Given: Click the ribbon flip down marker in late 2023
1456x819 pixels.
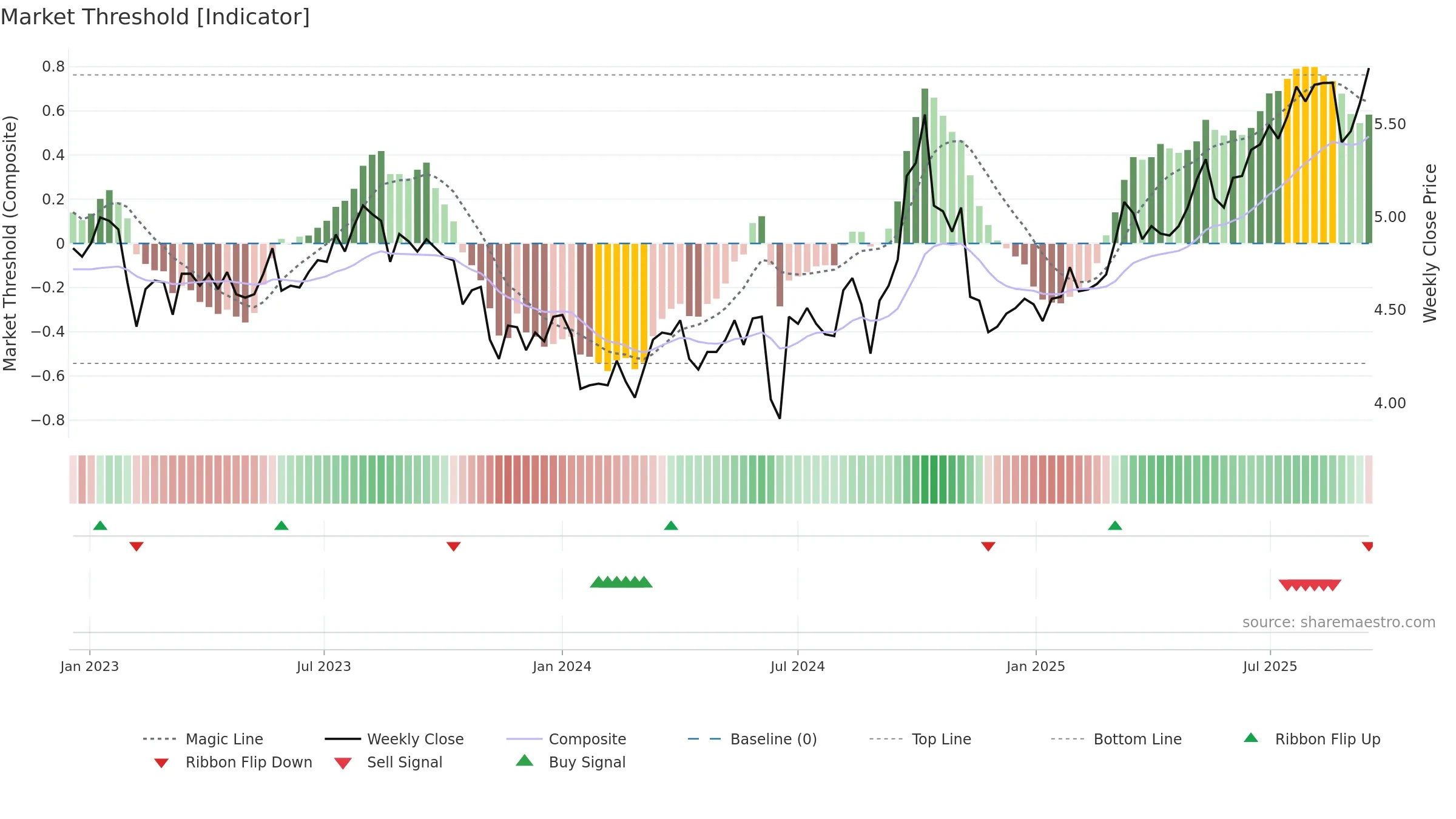Looking at the screenshot, I should pyautogui.click(x=454, y=547).
